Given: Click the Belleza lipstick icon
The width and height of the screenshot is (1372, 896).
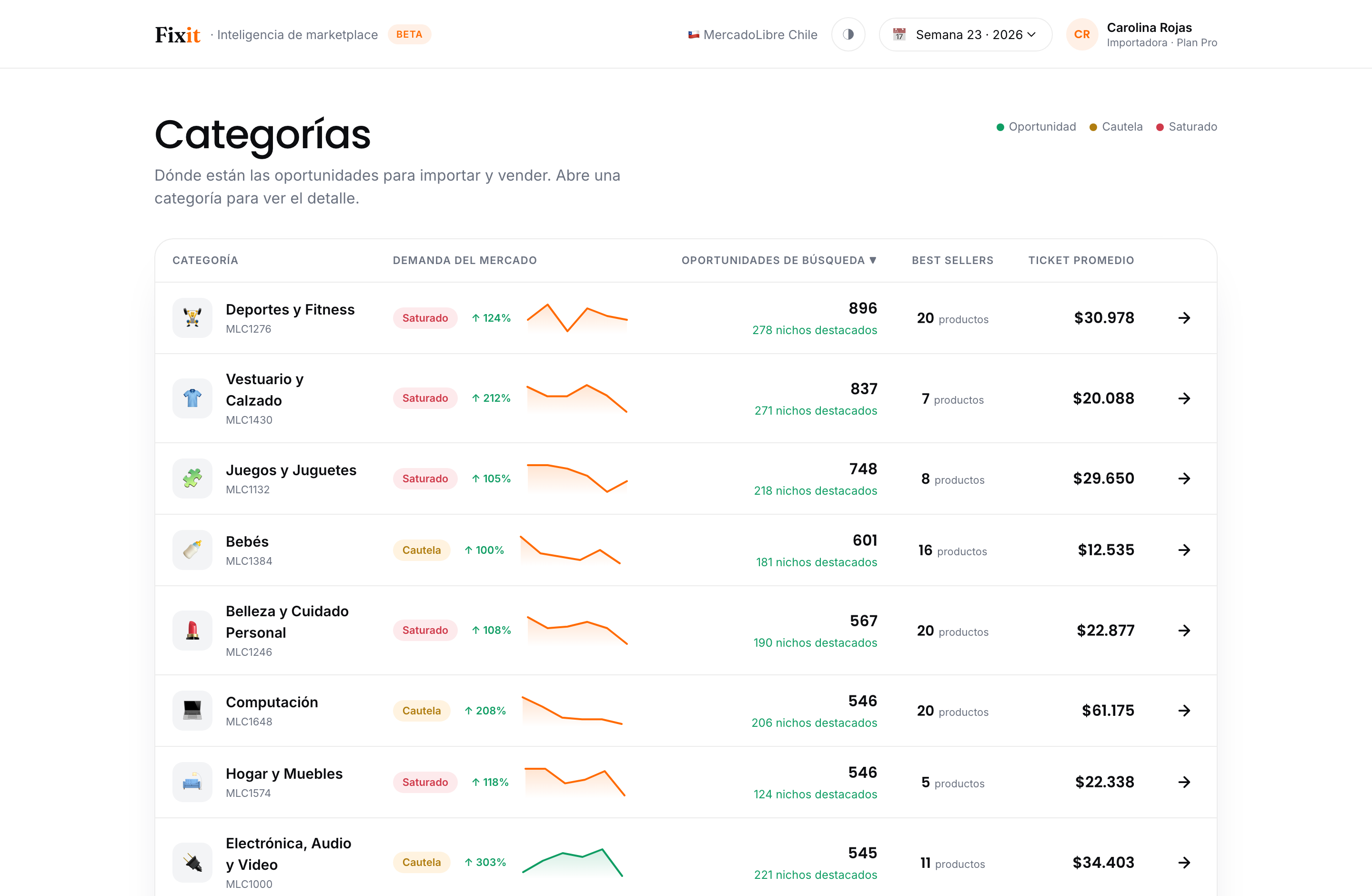Looking at the screenshot, I should pos(192,630).
